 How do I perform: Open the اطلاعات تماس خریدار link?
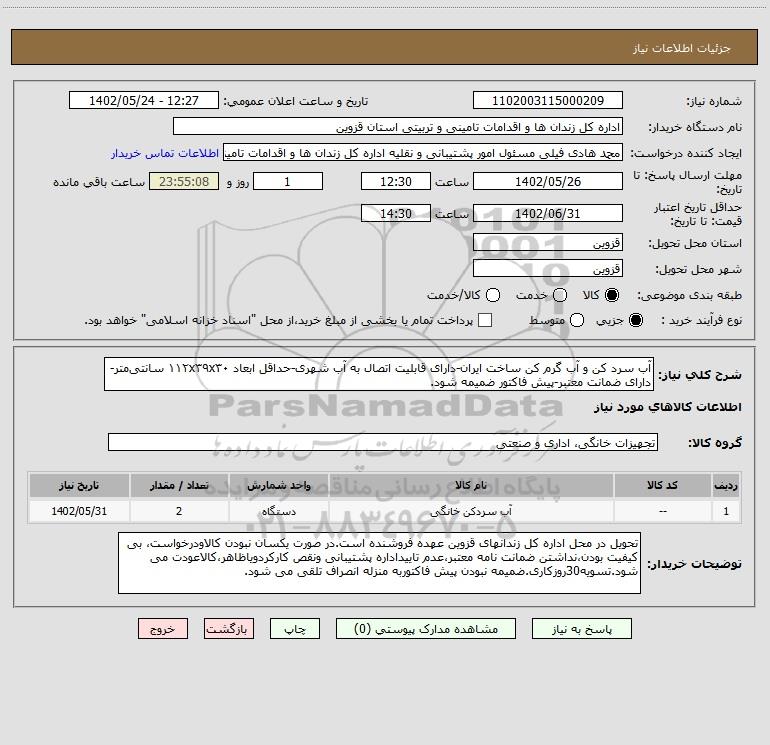[165, 153]
